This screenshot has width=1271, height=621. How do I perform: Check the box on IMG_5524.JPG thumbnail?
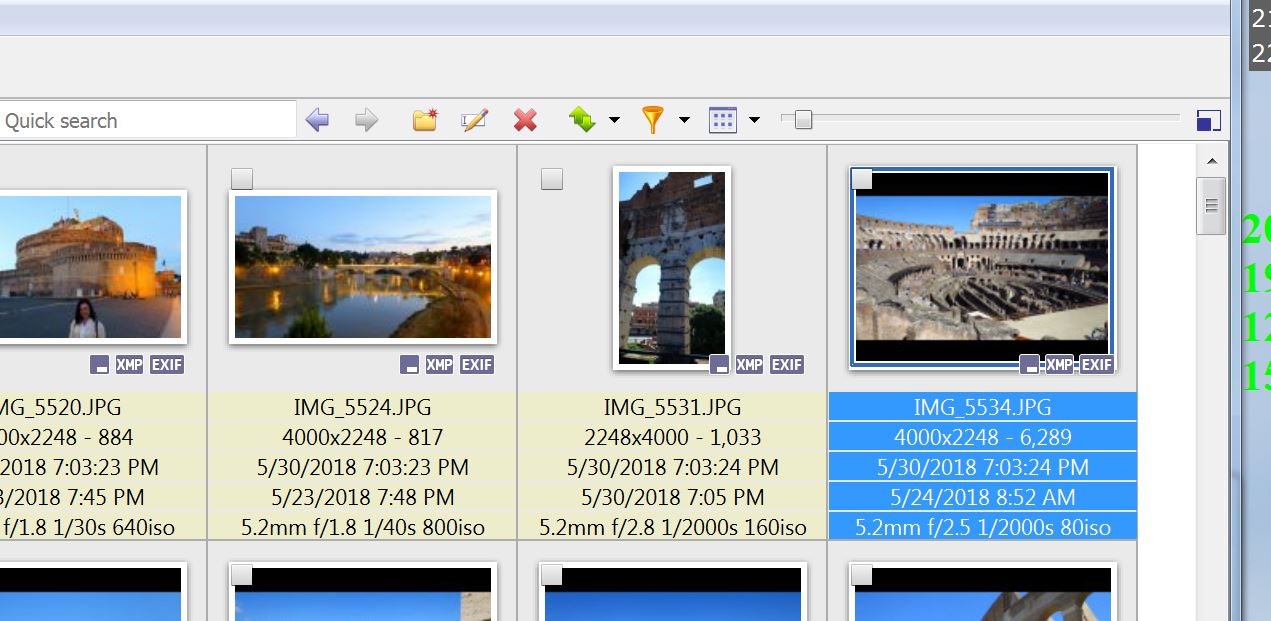click(x=242, y=179)
